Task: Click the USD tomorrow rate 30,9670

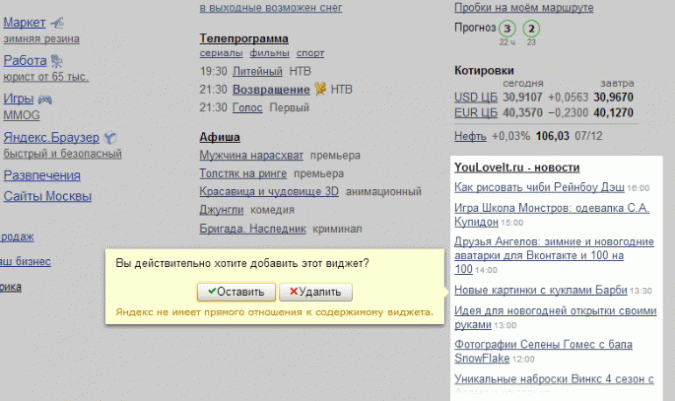Action: 613,97
